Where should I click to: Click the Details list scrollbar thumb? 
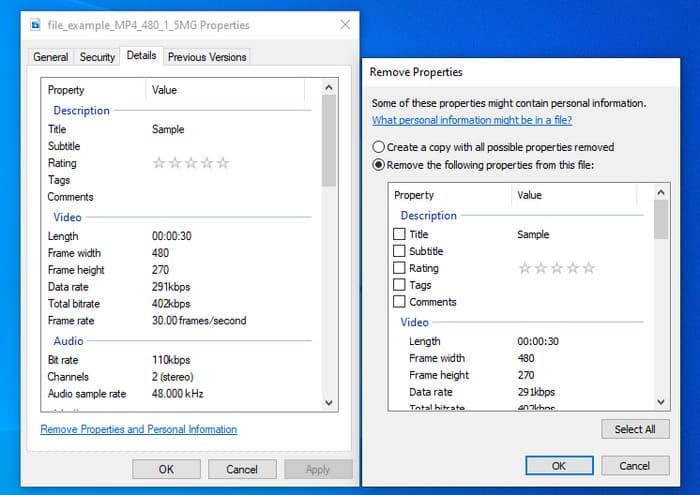pyautogui.click(x=329, y=141)
